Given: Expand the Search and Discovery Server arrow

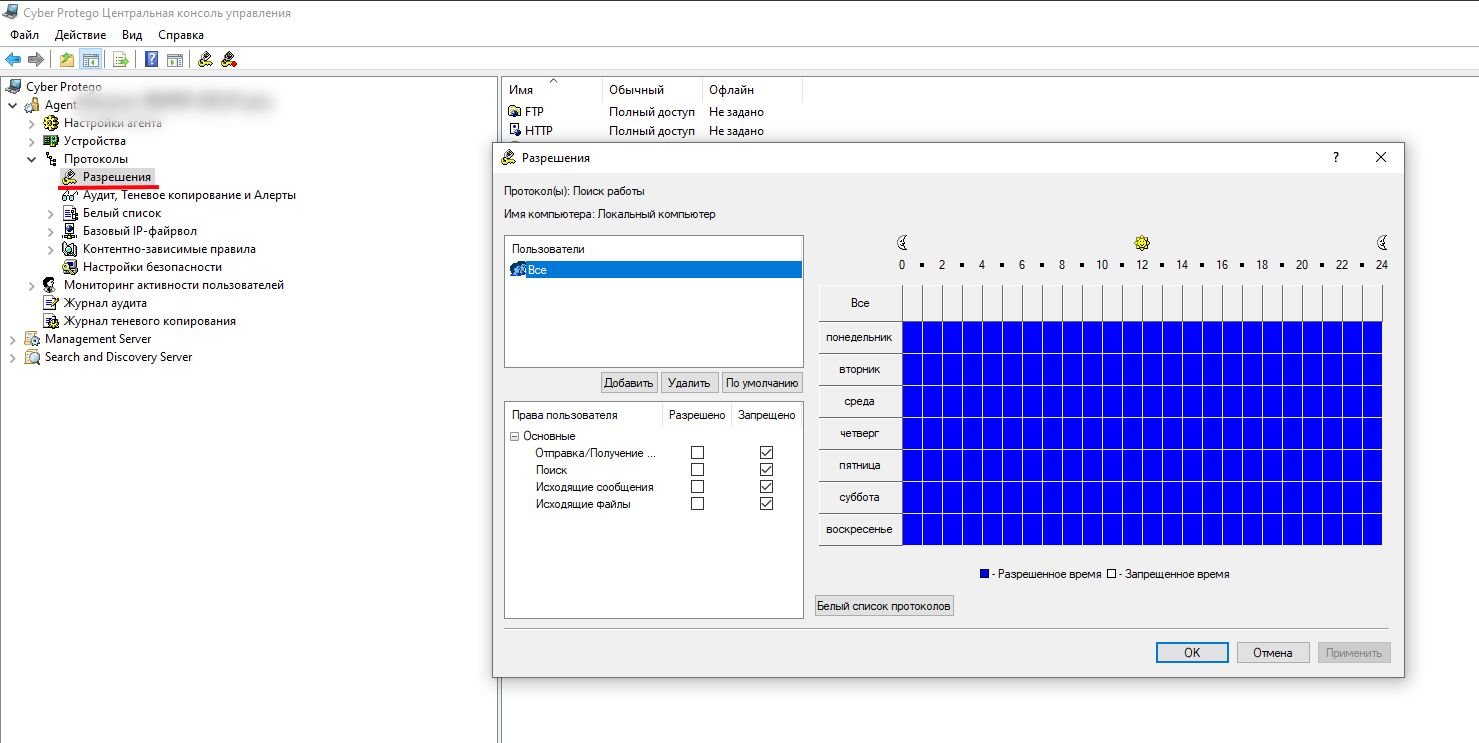Looking at the screenshot, I should click(12, 357).
